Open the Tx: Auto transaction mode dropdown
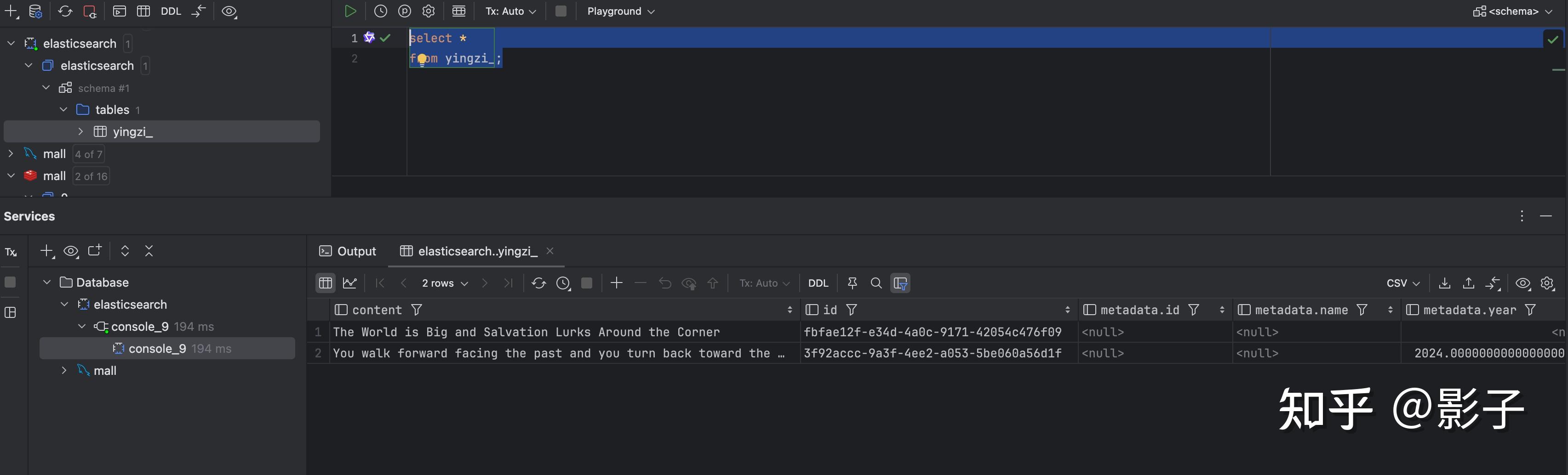Screen dimensions: 1568x475 coord(510,11)
